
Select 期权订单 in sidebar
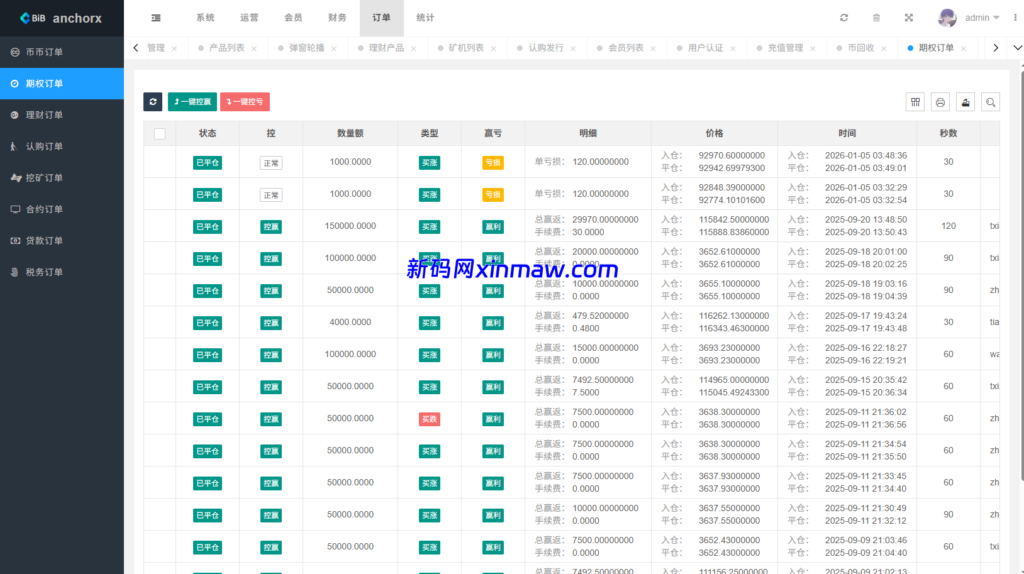62,84
